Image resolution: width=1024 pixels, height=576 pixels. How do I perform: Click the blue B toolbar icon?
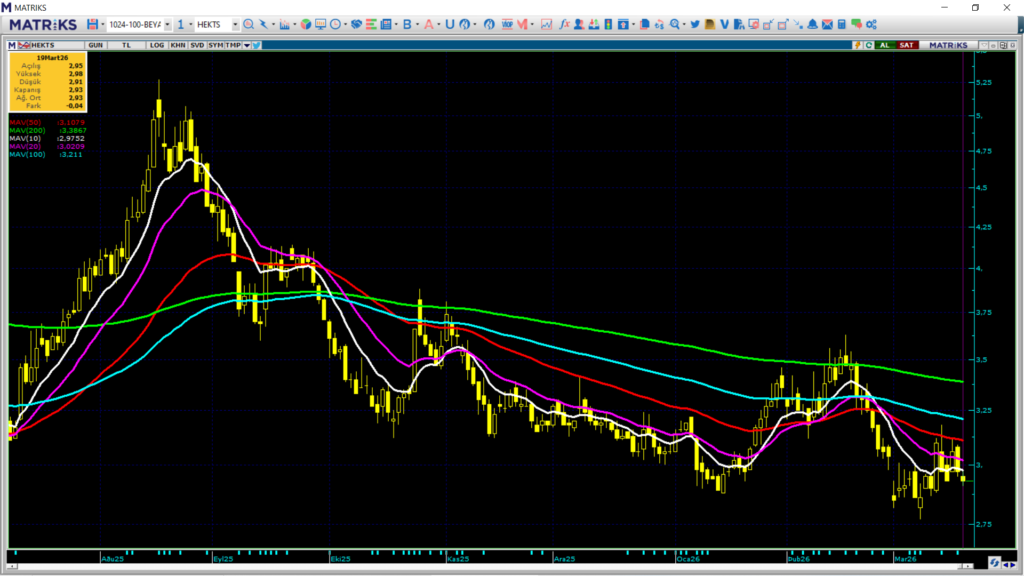pyautogui.click(x=407, y=24)
